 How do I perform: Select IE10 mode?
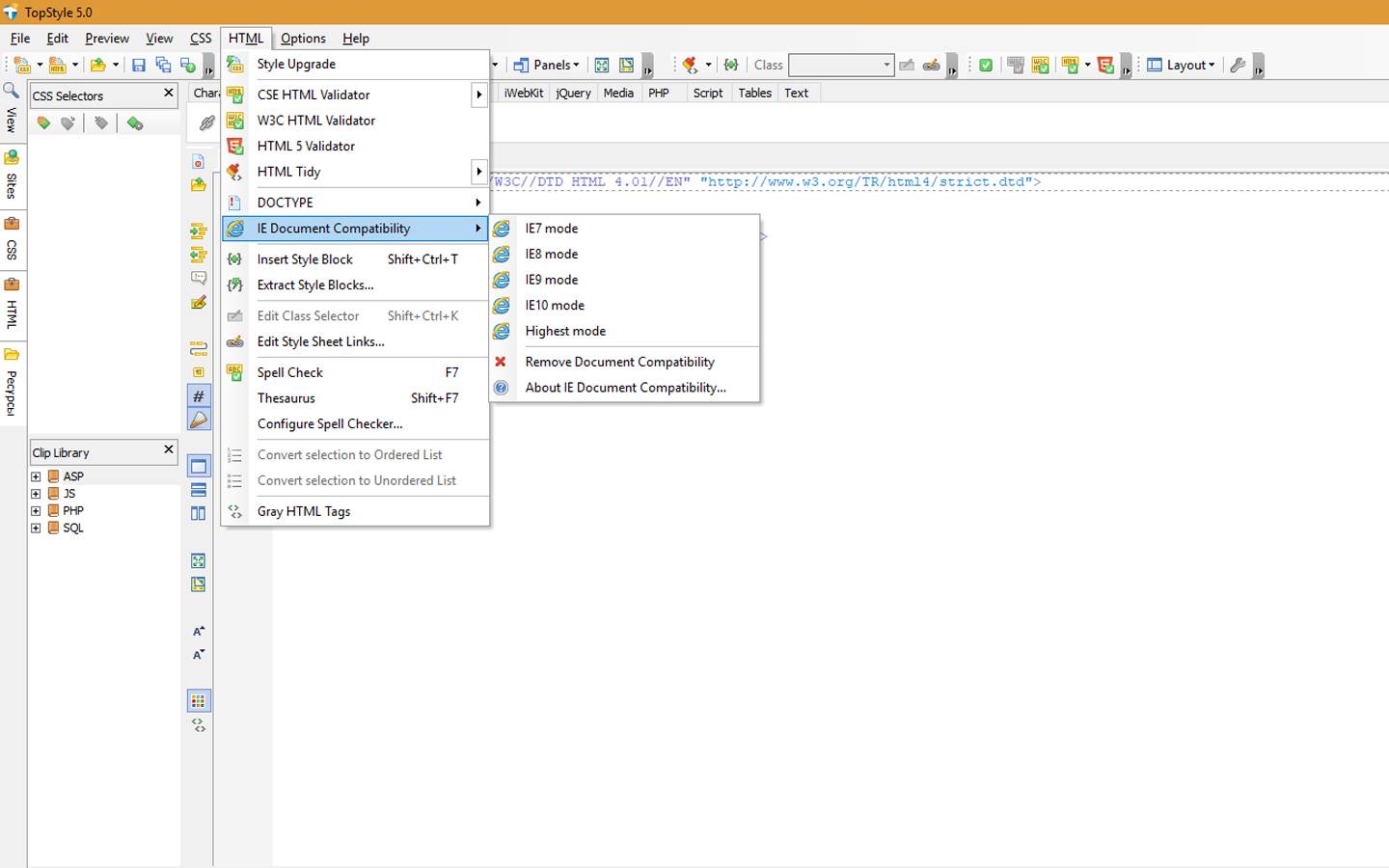[x=624, y=305]
